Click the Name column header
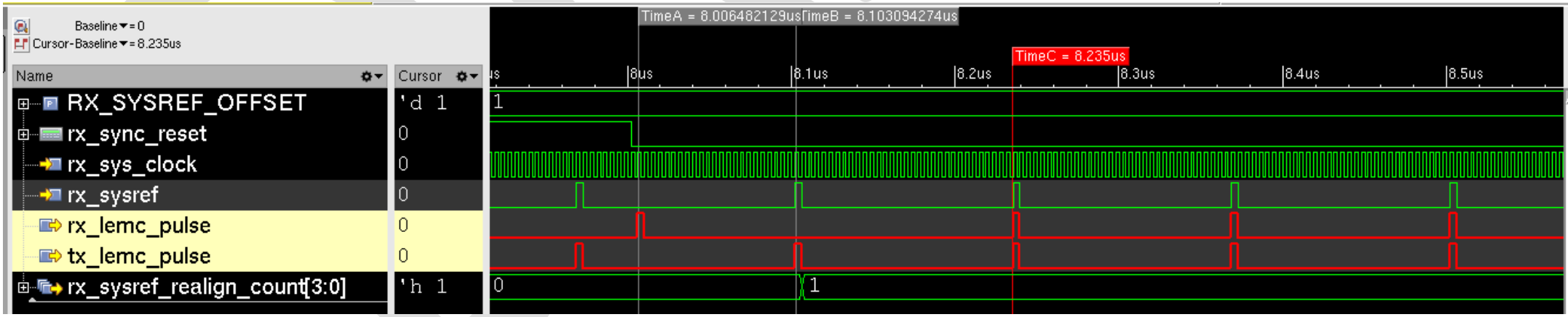 pos(200,76)
